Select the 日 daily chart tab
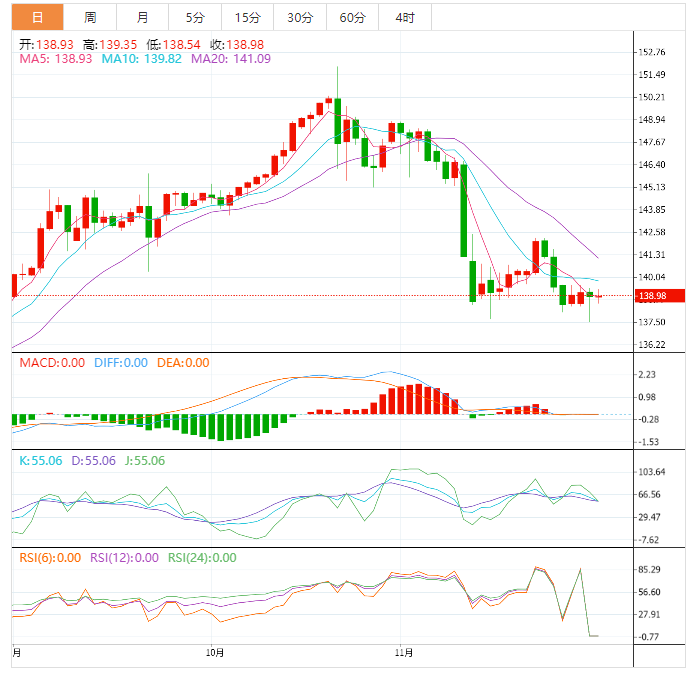The image size is (693, 678). [x=38, y=17]
